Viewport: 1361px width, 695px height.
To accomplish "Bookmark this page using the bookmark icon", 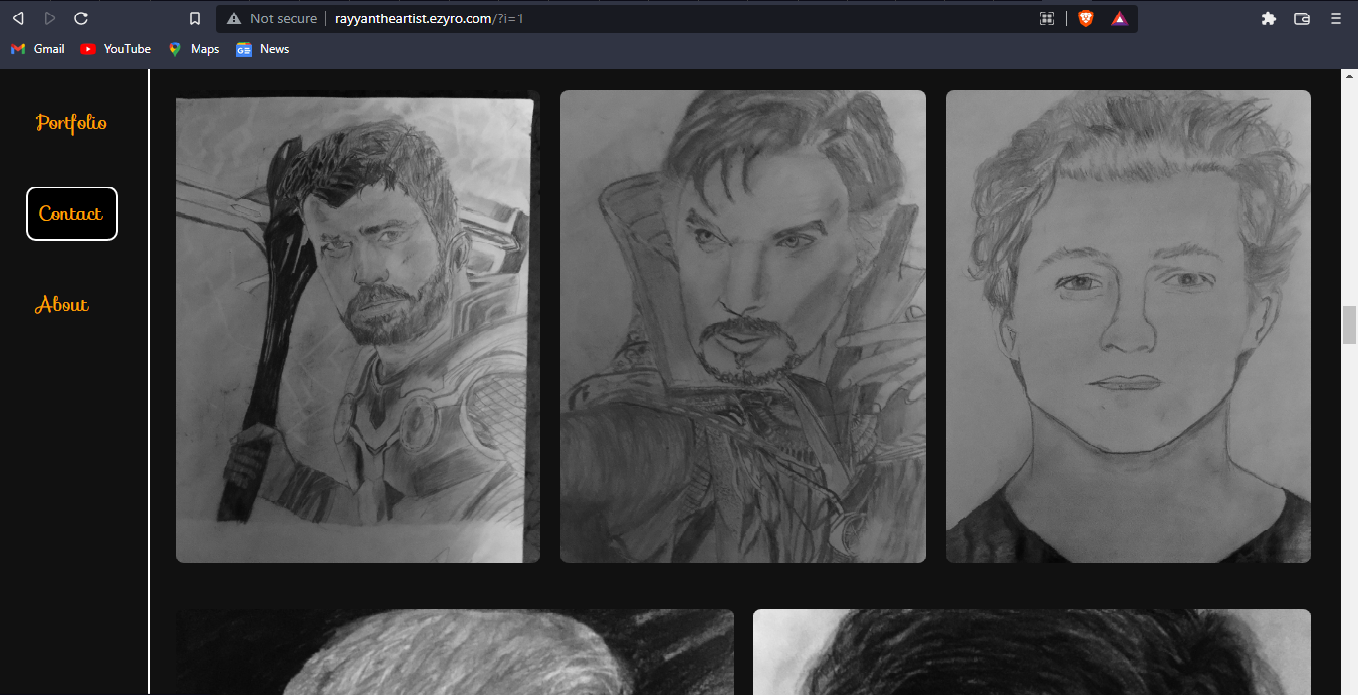I will point(195,18).
